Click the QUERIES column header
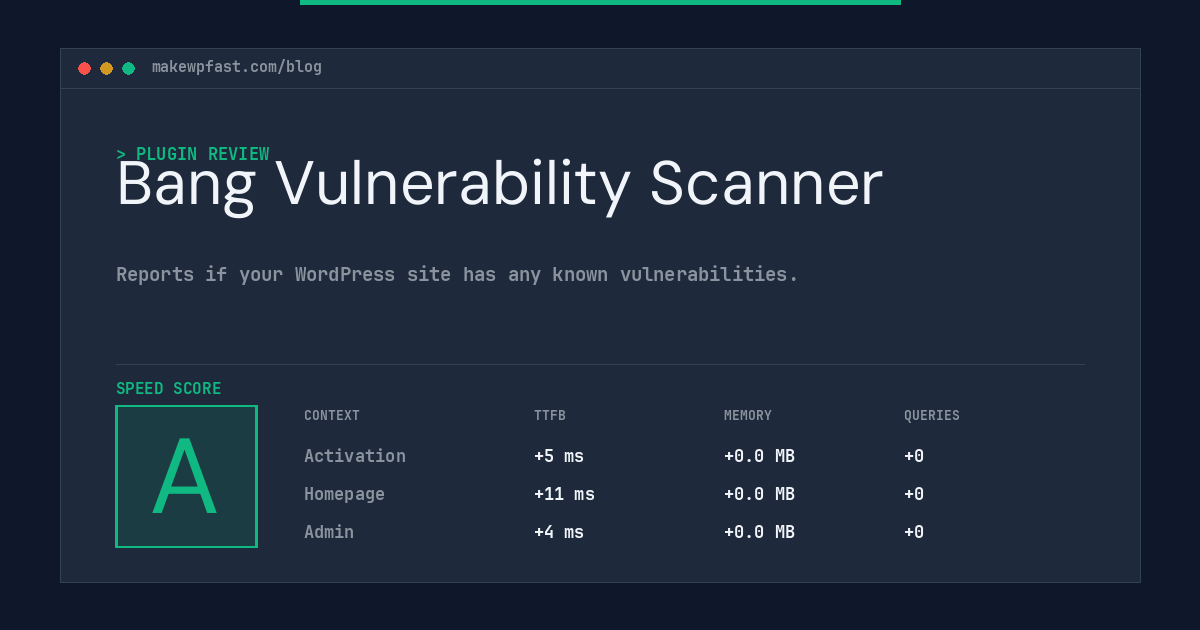This screenshot has width=1200, height=630. [932, 416]
